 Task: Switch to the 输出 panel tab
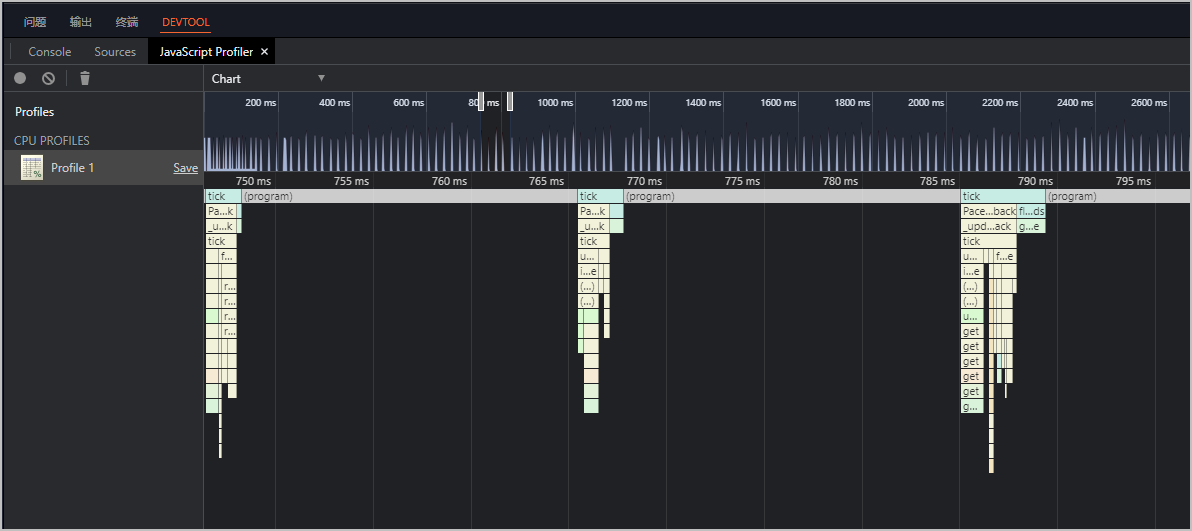81,22
